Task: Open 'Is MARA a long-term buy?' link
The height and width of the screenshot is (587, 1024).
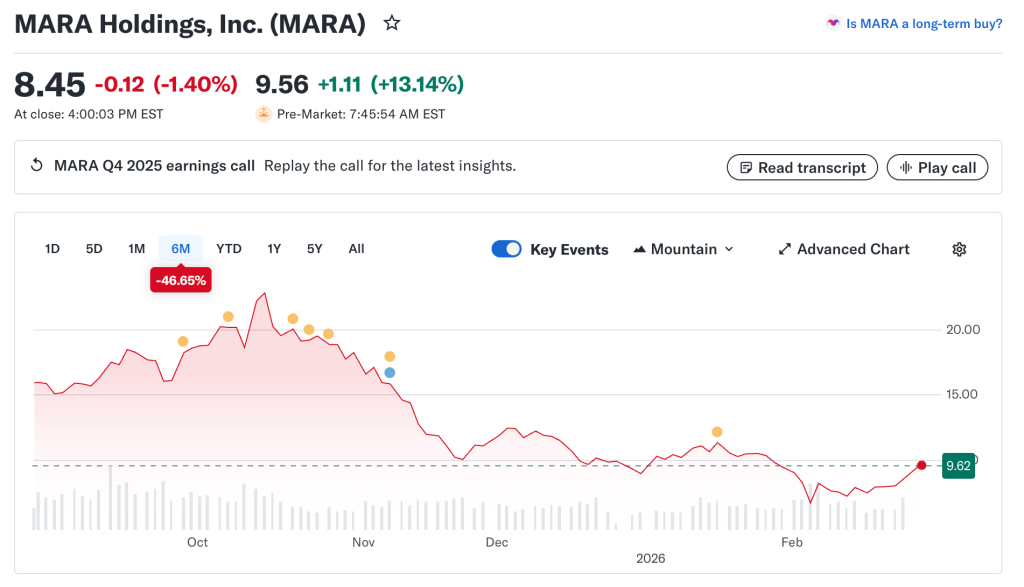Action: (x=923, y=23)
